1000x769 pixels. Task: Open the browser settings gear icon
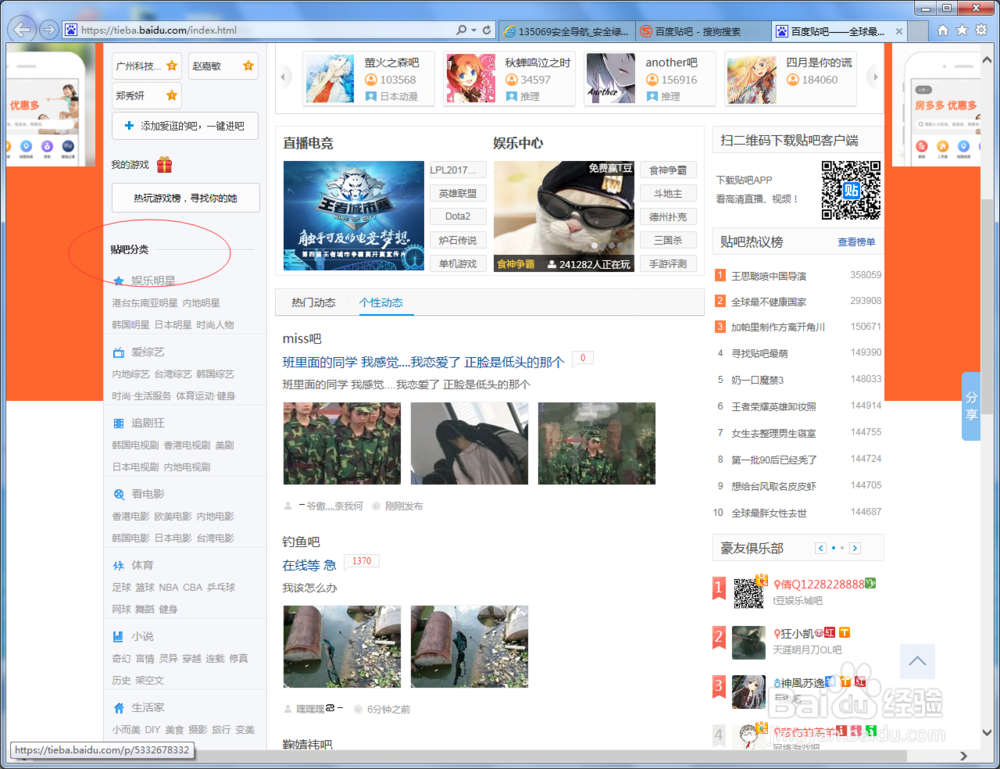[x=981, y=30]
